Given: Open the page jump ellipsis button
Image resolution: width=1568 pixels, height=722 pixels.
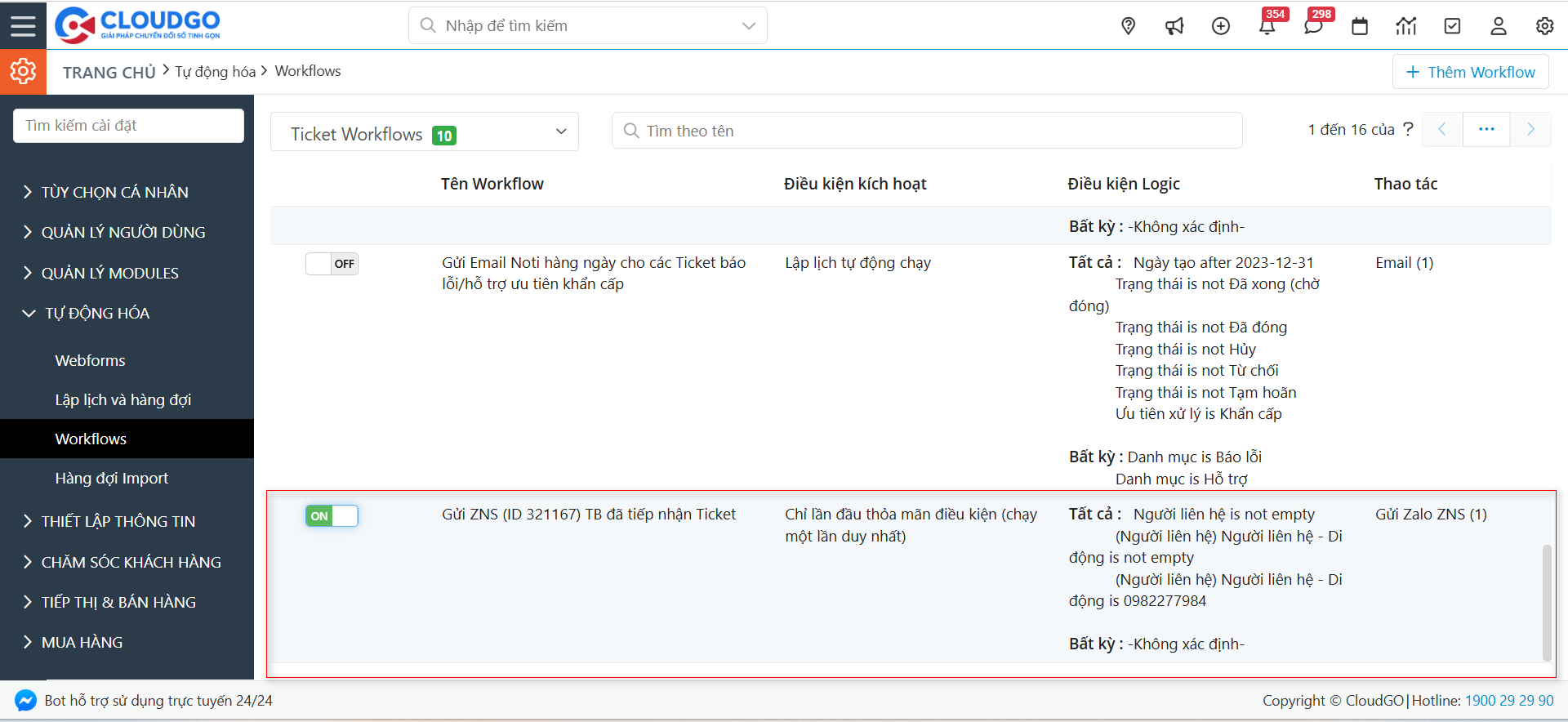Looking at the screenshot, I should pos(1486,129).
